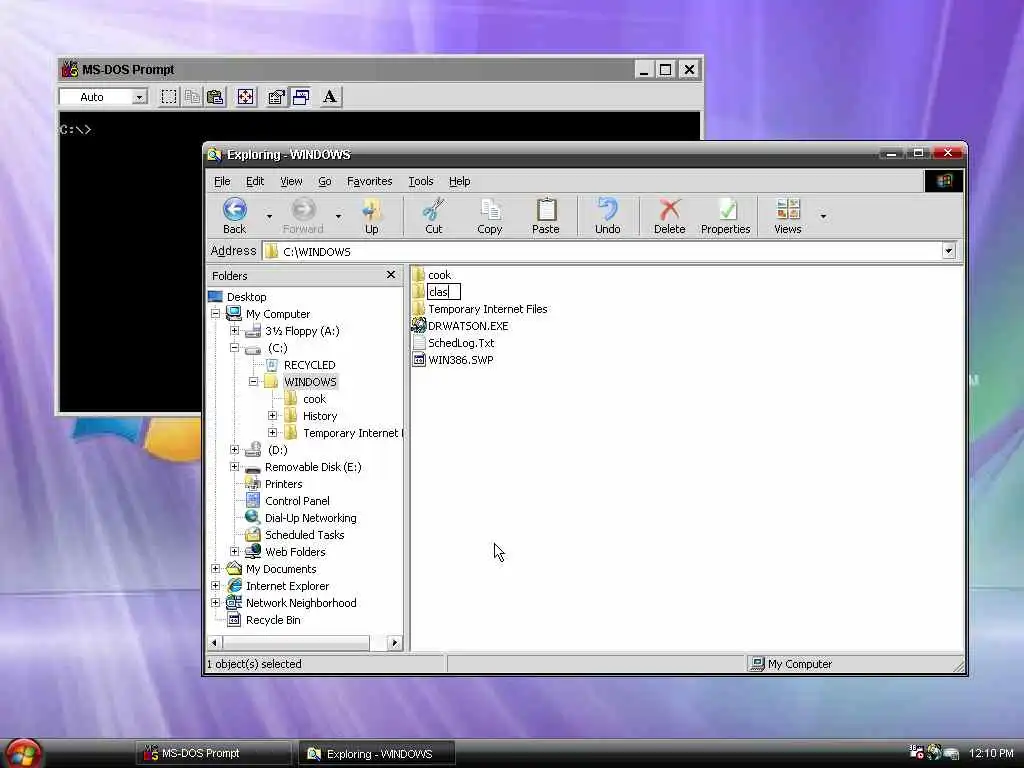Expand the Removable Disk (E:) node

point(234,466)
